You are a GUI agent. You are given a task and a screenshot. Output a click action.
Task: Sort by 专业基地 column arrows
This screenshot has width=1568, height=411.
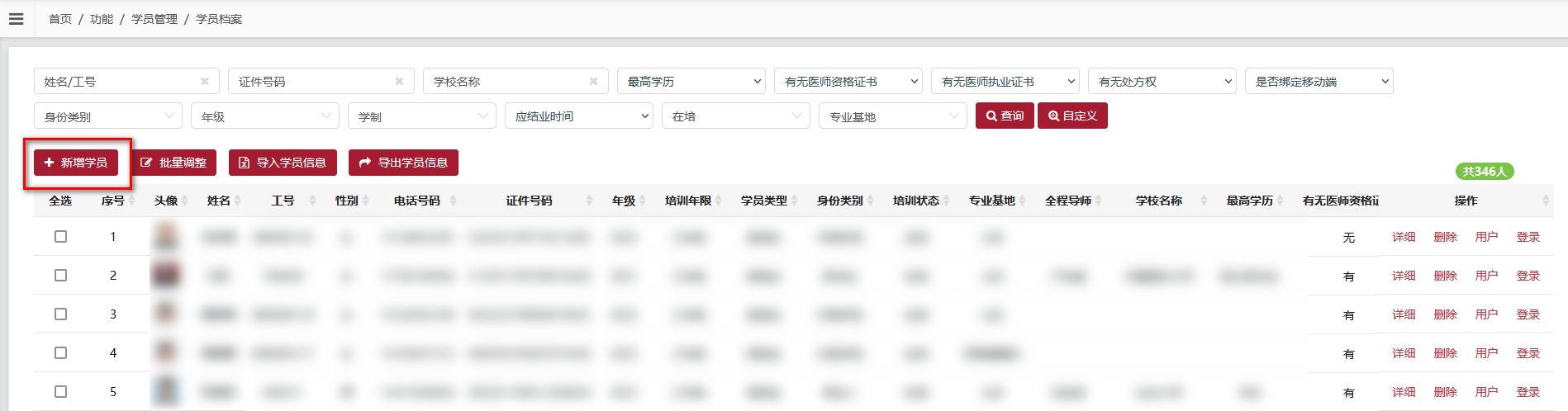[1023, 201]
